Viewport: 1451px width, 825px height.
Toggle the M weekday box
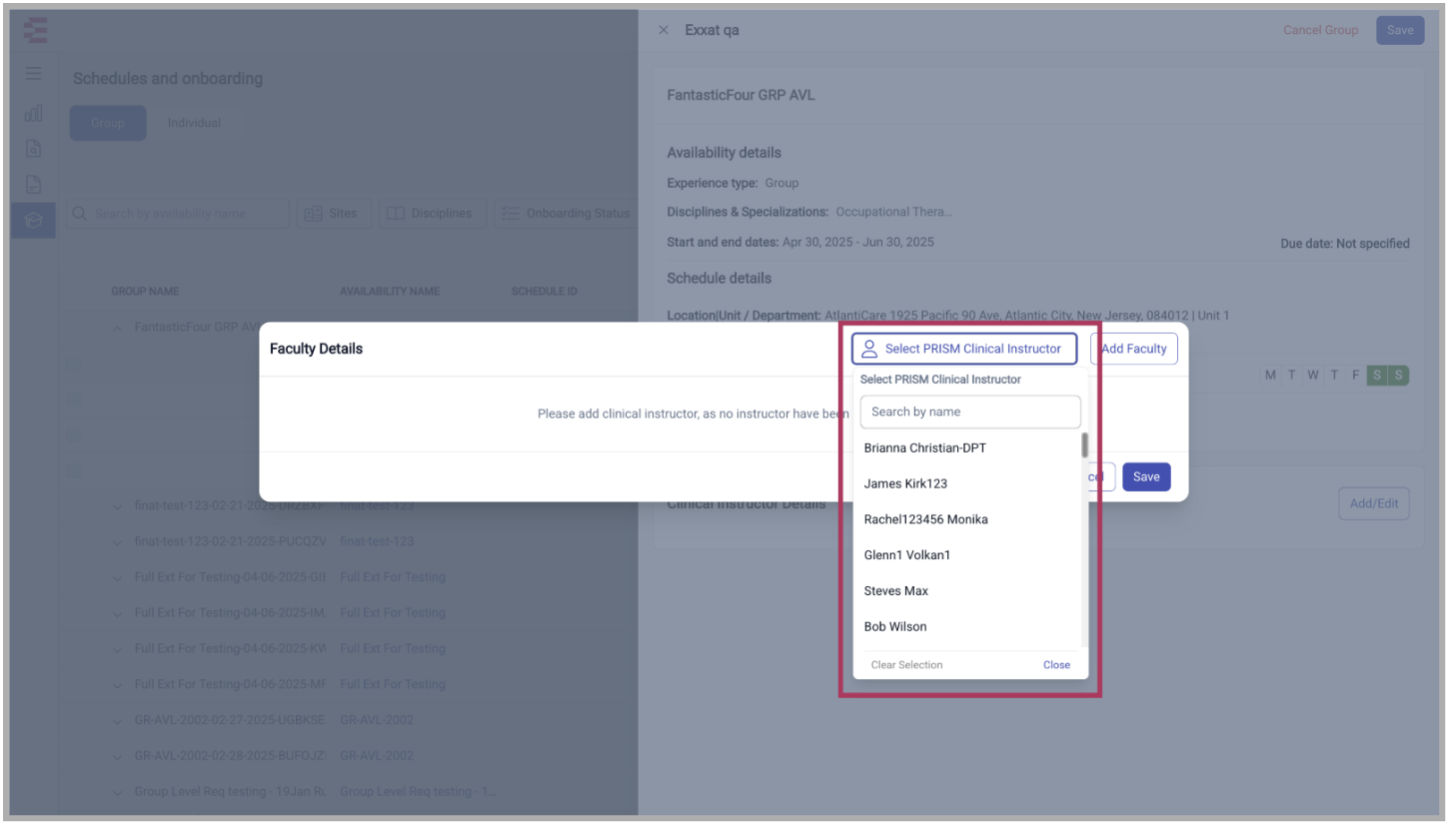click(1270, 375)
